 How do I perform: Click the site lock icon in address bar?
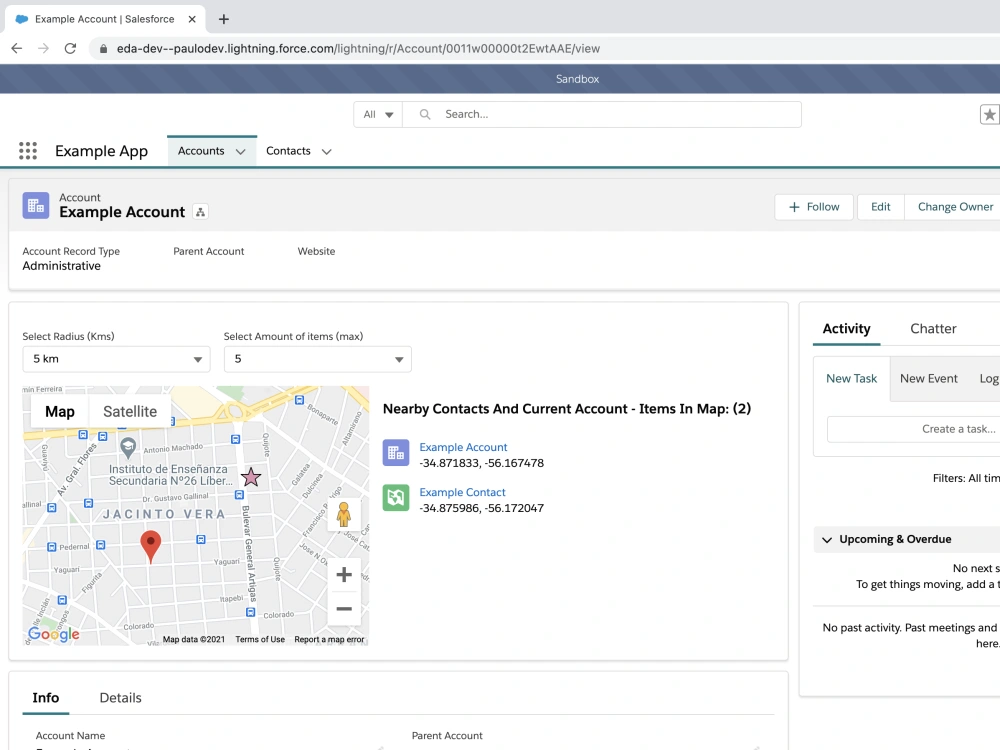pyautogui.click(x=103, y=48)
